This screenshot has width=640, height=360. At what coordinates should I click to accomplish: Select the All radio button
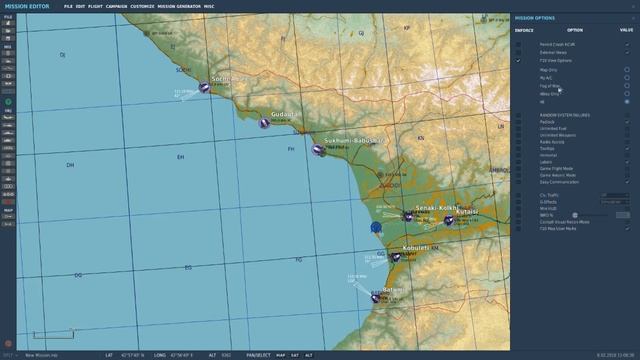627,102
